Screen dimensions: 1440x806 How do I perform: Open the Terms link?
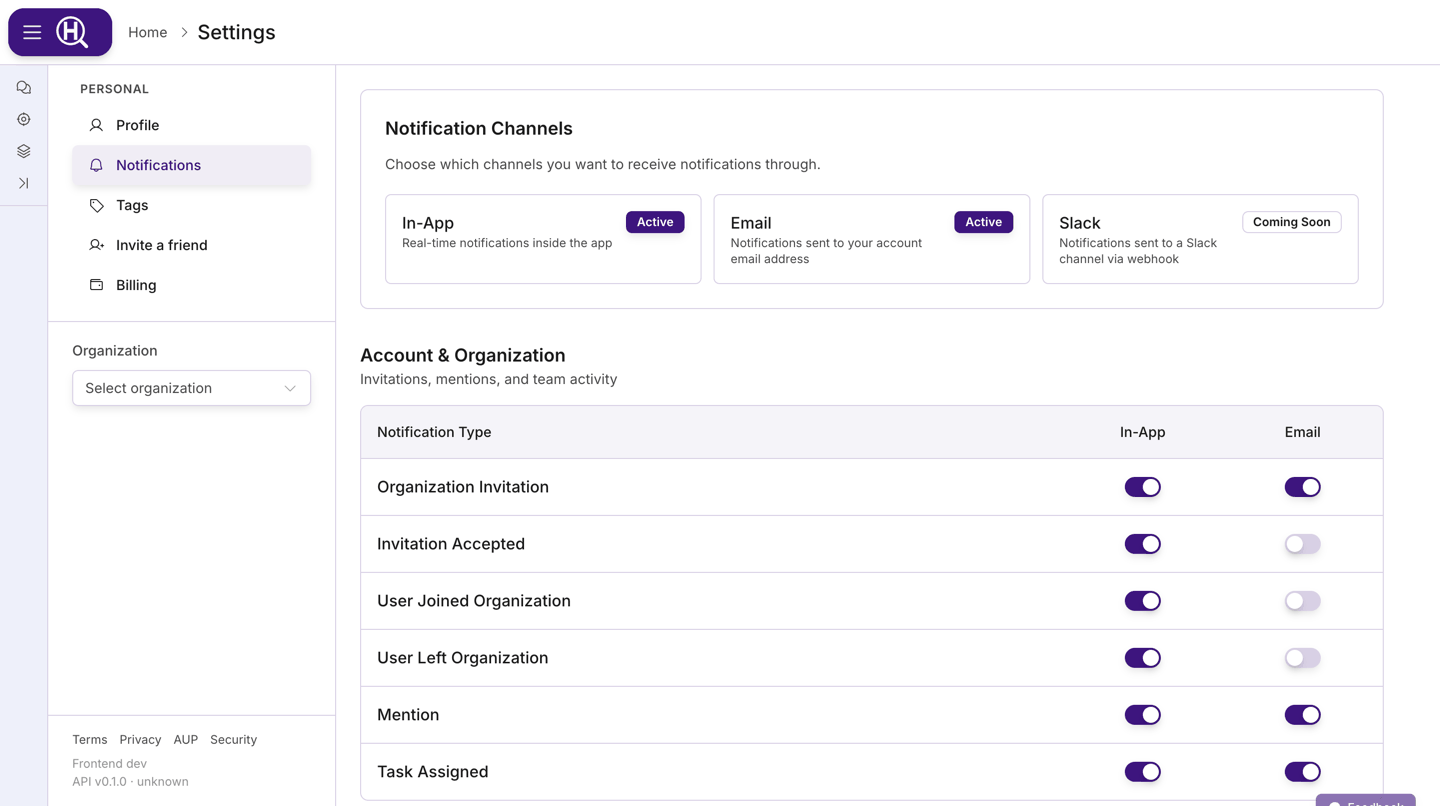90,740
